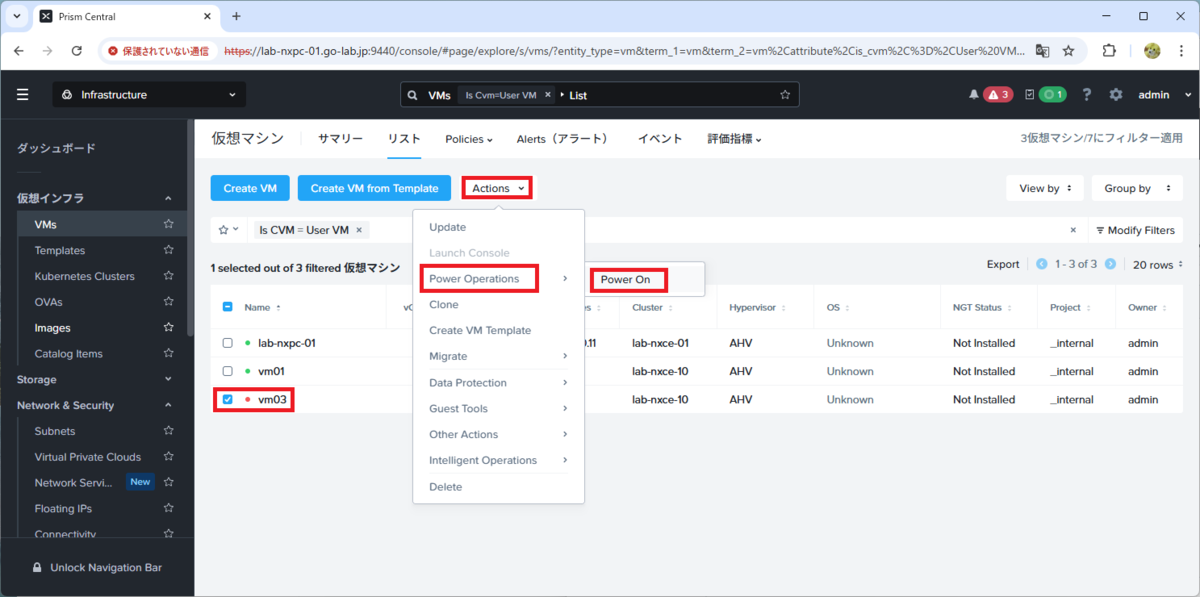Open the hamburger navigation menu
Image resolution: width=1200 pixels, height=597 pixels.
pos(23,95)
